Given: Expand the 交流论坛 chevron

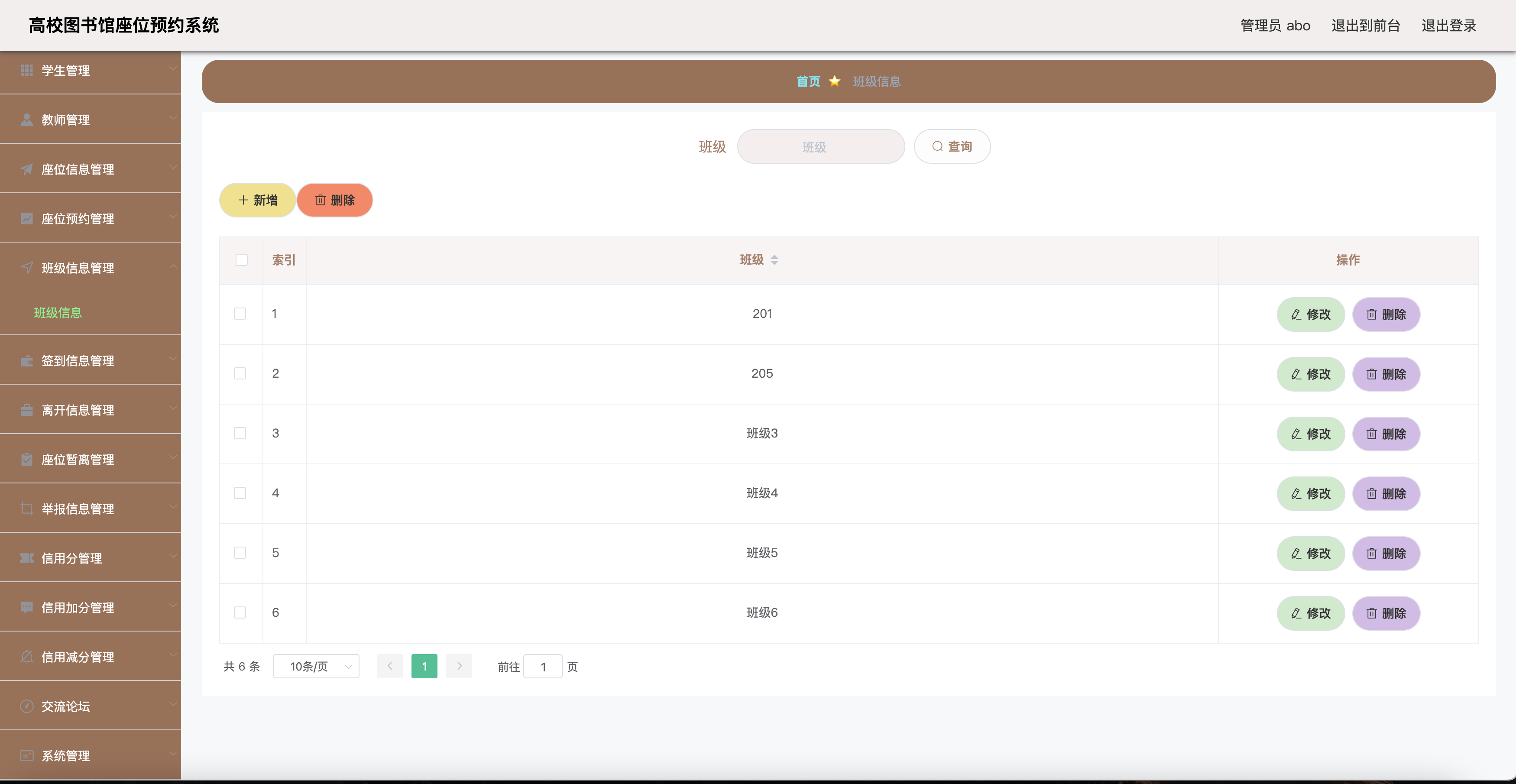Looking at the screenshot, I should (173, 705).
